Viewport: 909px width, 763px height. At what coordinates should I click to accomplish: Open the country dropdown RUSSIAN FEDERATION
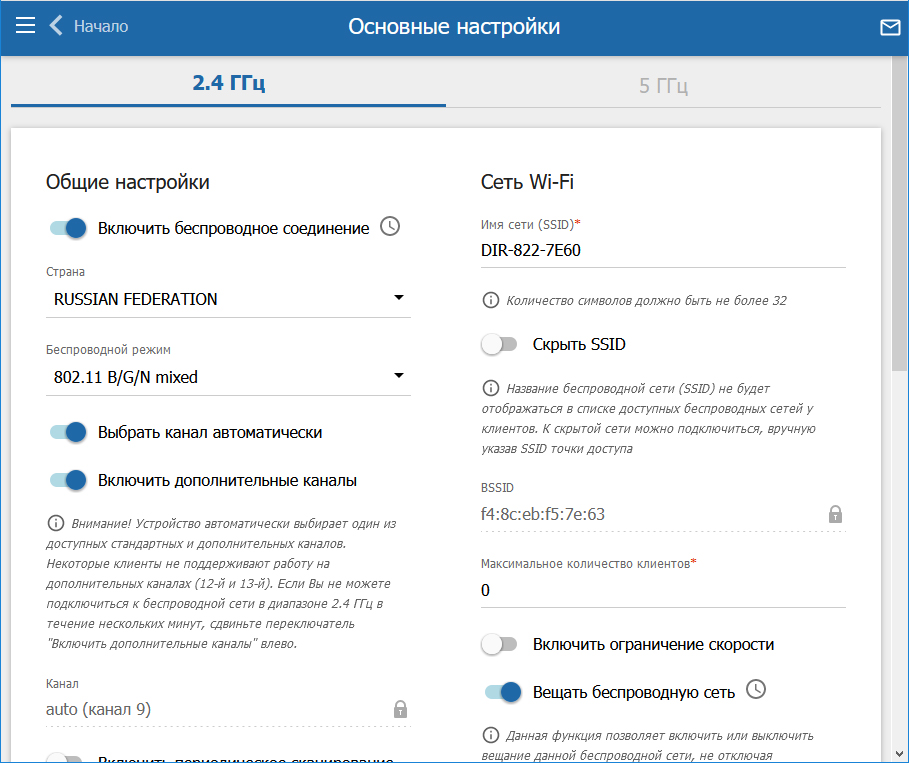click(228, 298)
